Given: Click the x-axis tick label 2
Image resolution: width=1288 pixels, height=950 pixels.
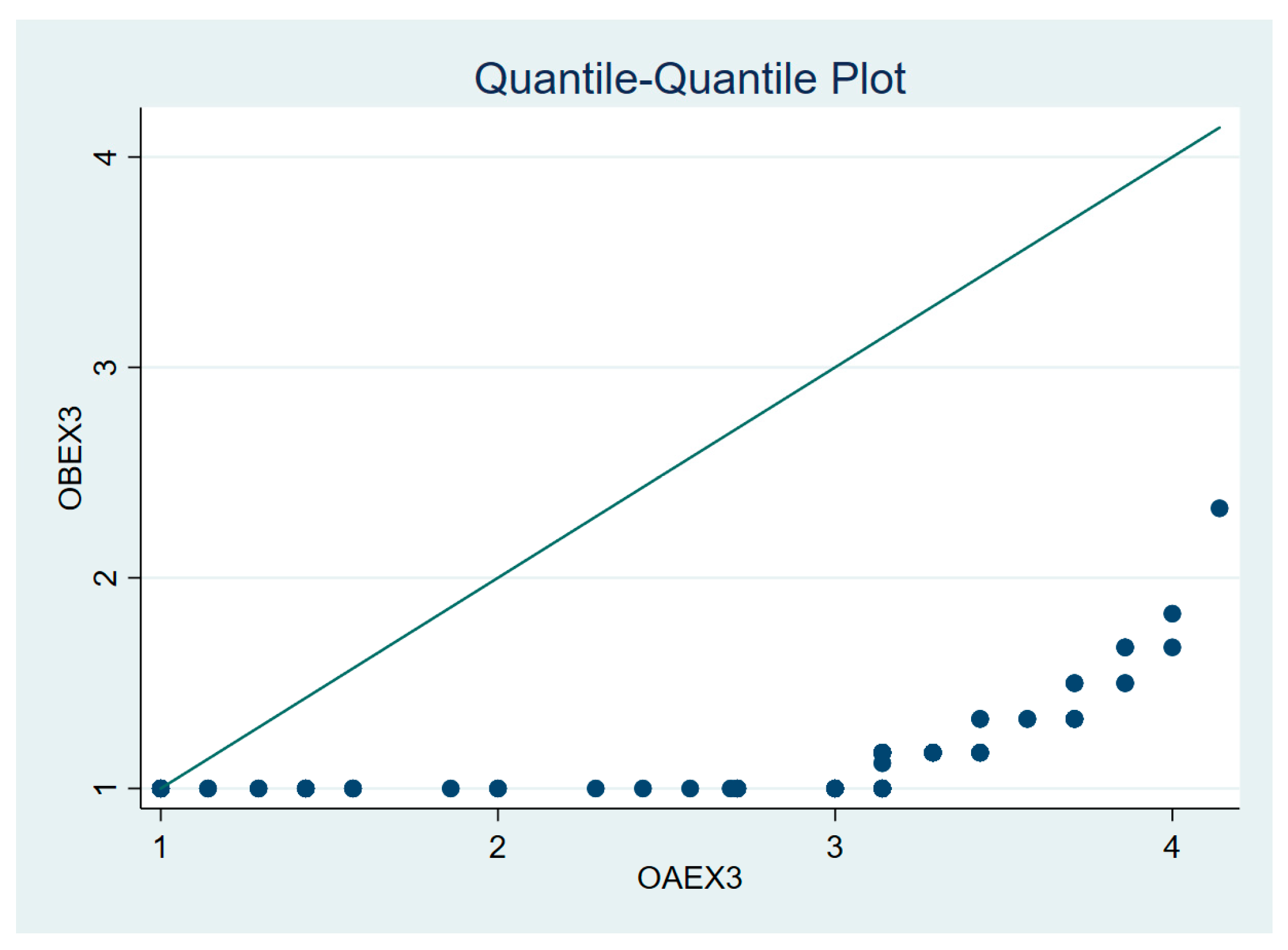Looking at the screenshot, I should [498, 847].
